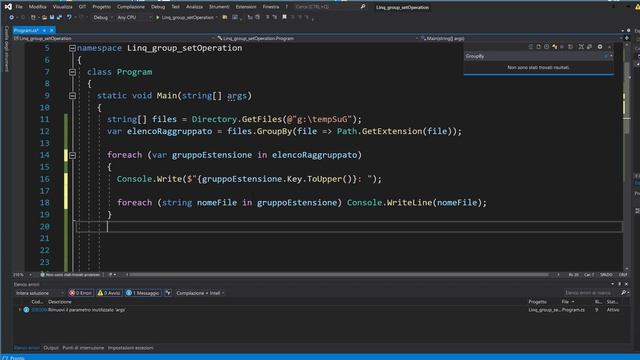Screen dimensions: 640x360
Task: Click the File column header
Action: 565,302
